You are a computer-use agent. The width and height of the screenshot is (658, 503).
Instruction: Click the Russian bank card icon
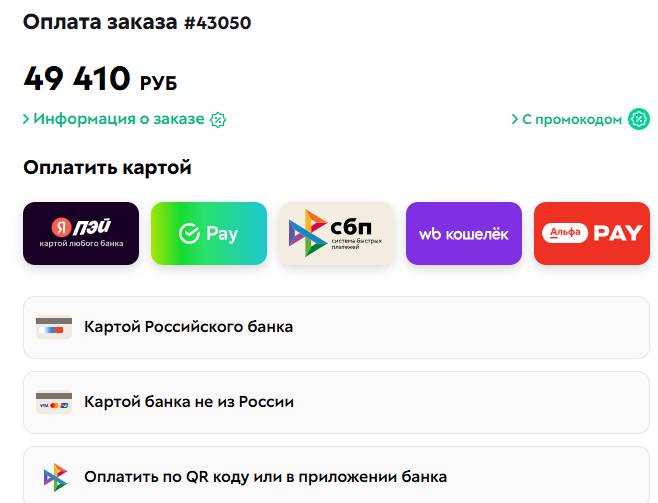(x=54, y=327)
